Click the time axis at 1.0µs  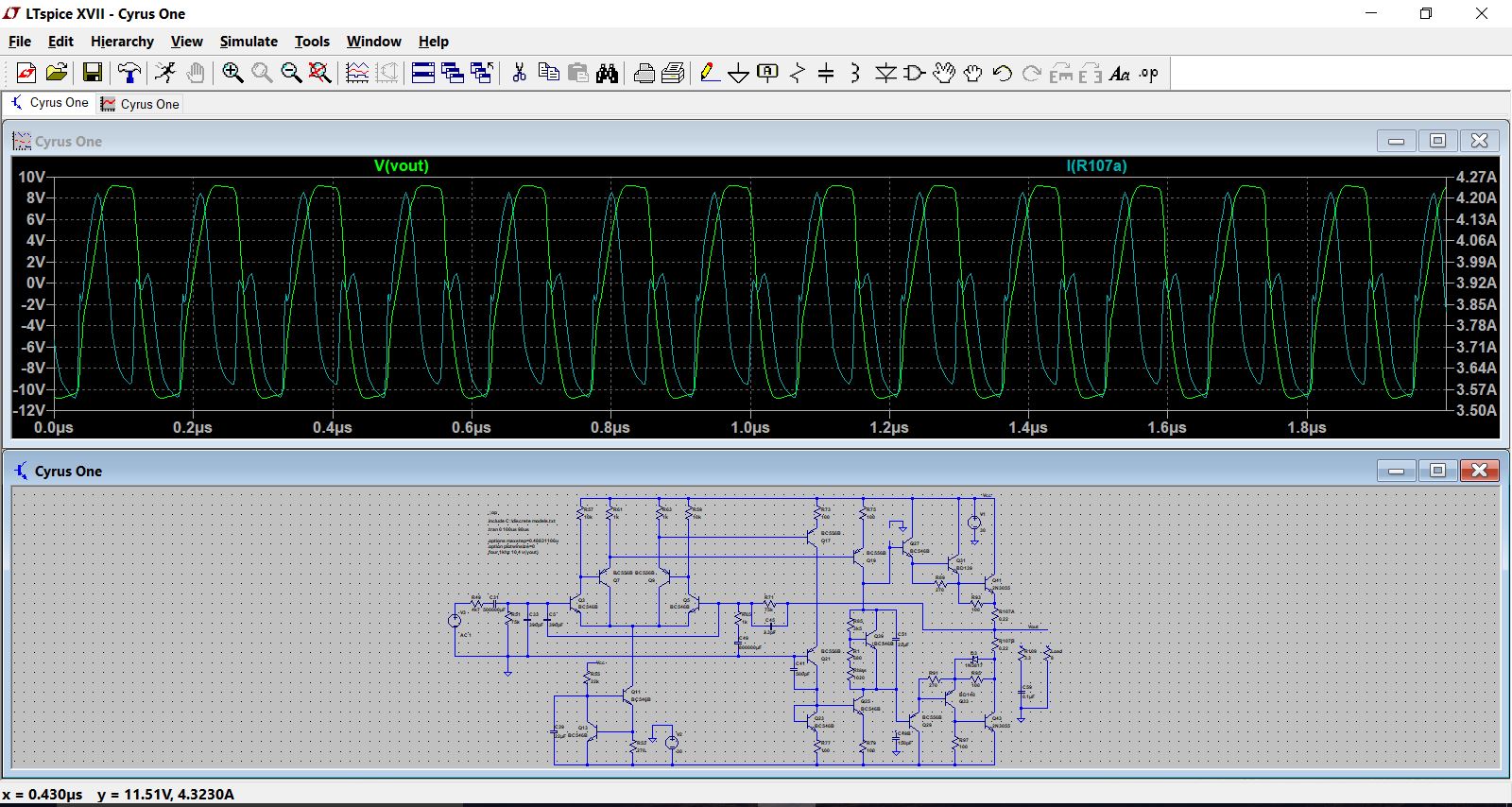point(749,427)
